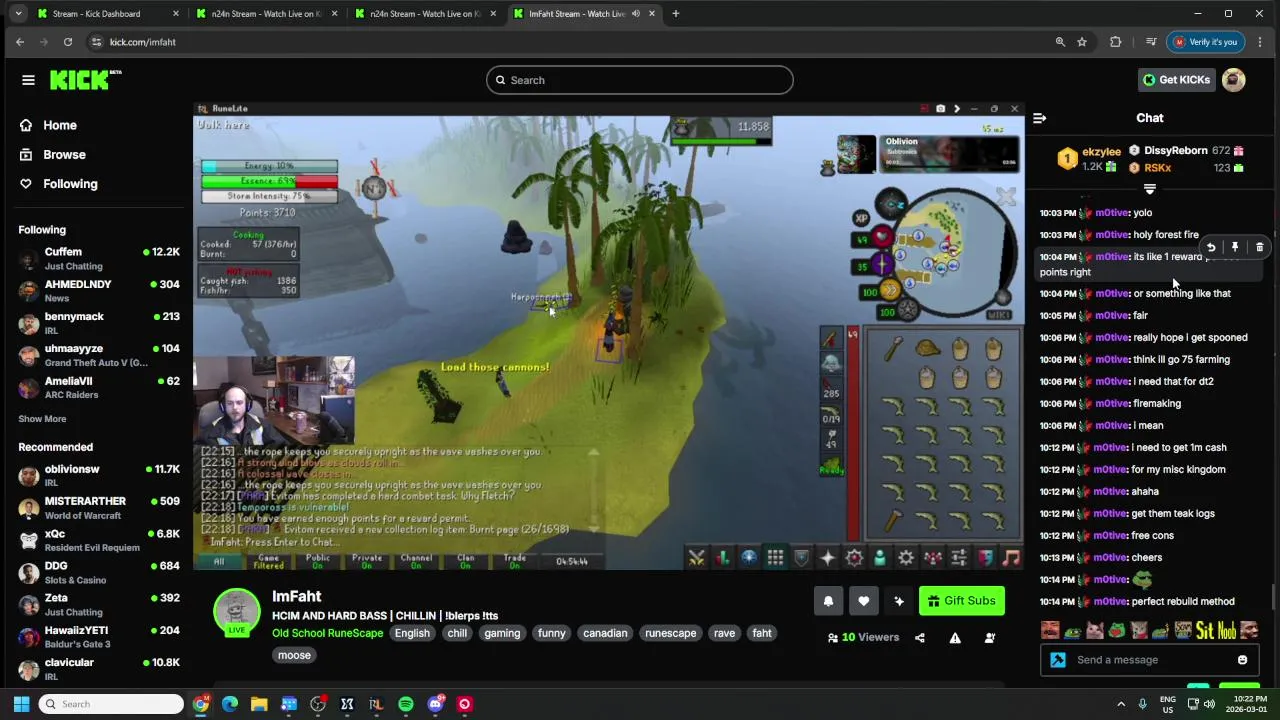The height and width of the screenshot is (720, 1280).
Task: Toggle the microphone tray icon
Action: click(1142, 704)
